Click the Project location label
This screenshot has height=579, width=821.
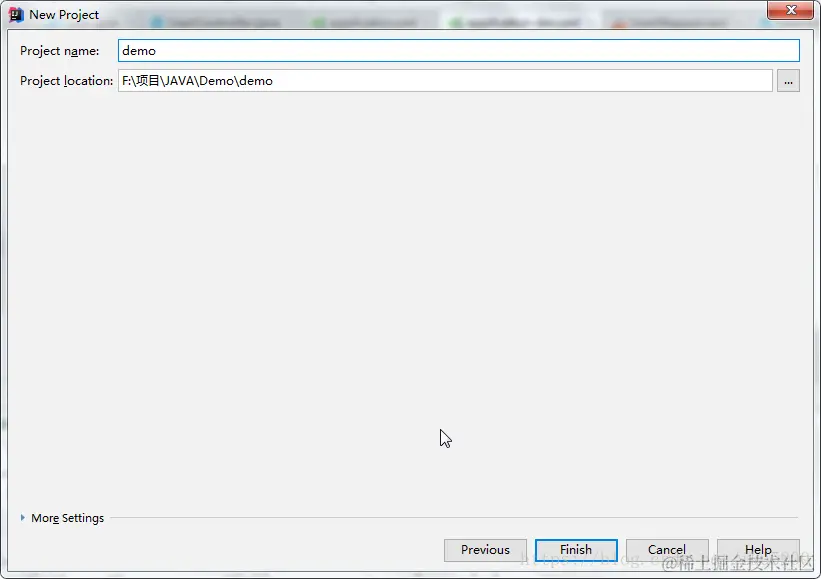[x=66, y=81]
